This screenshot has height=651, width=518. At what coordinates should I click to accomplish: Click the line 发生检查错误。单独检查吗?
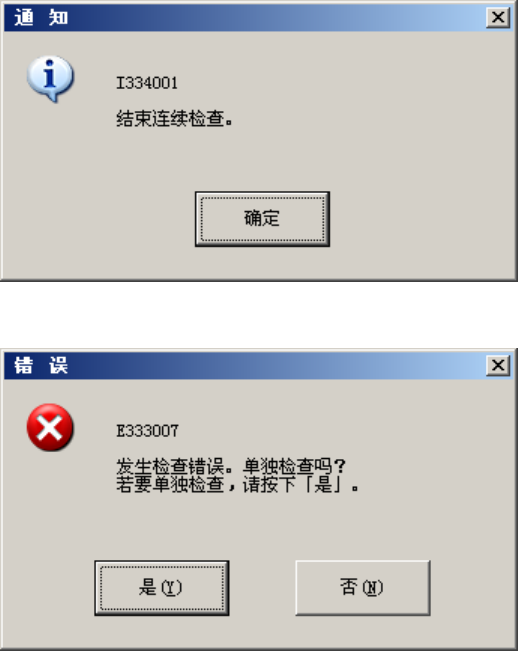click(231, 466)
